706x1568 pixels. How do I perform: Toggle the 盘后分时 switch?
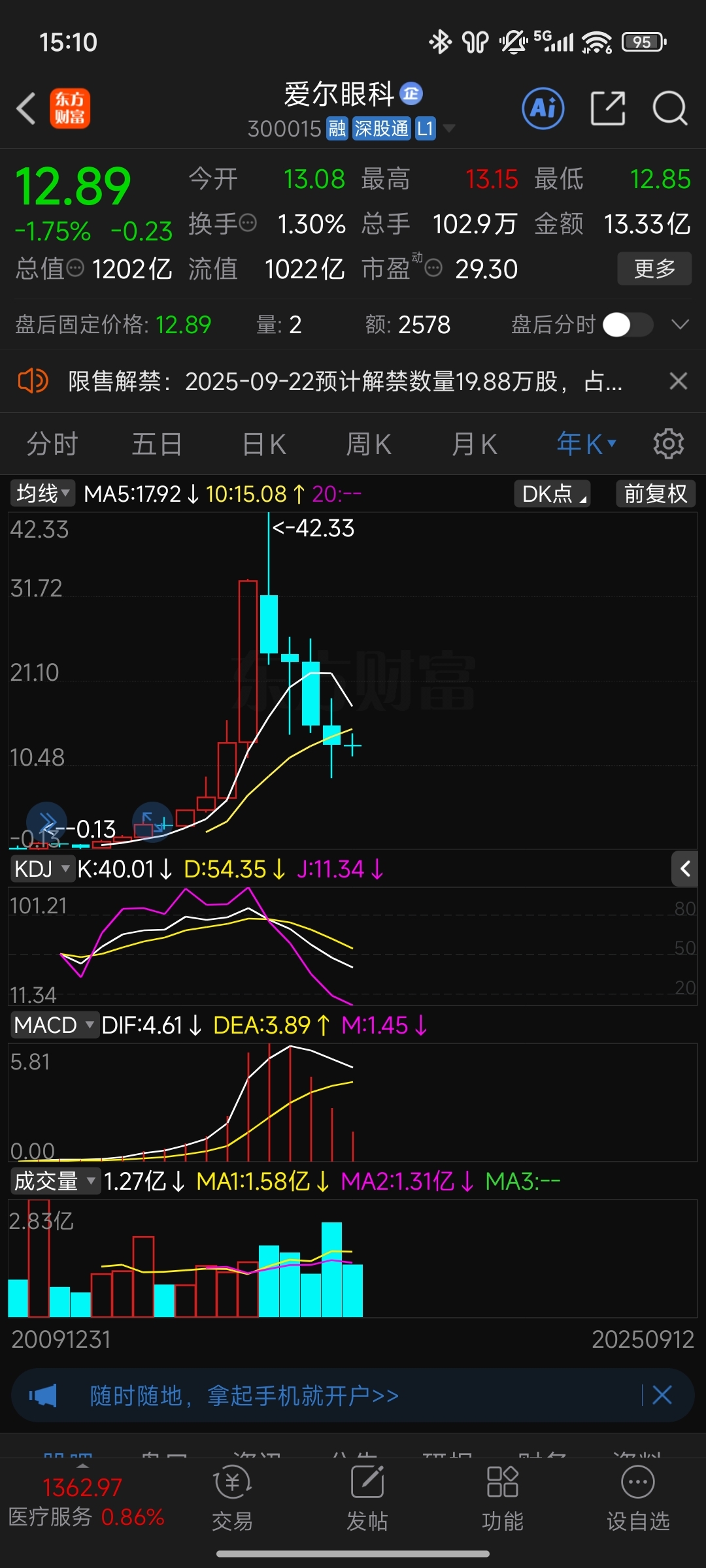point(628,325)
